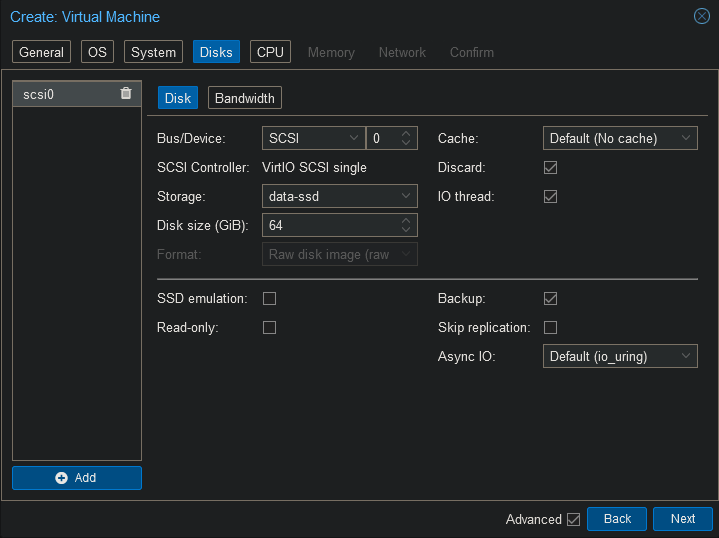Decrease the disk size with down arrow
Viewport: 719px width, 538px height.
(x=406, y=231)
